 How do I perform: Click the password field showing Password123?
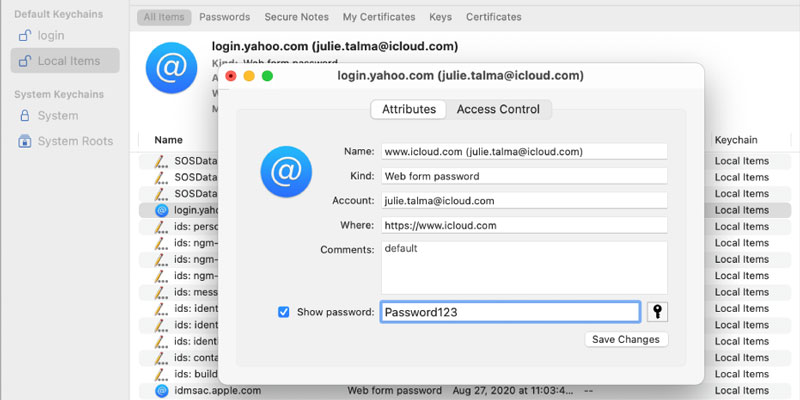[510, 312]
